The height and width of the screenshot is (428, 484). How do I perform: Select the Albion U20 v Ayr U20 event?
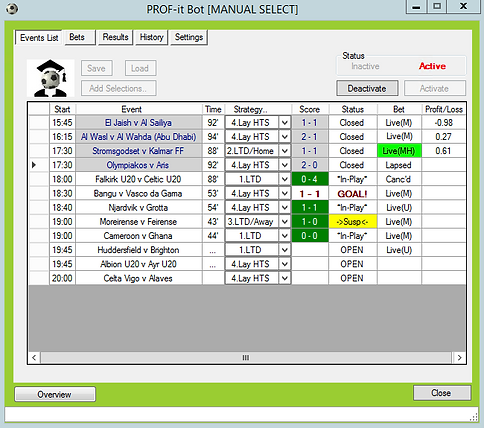[x=139, y=264]
